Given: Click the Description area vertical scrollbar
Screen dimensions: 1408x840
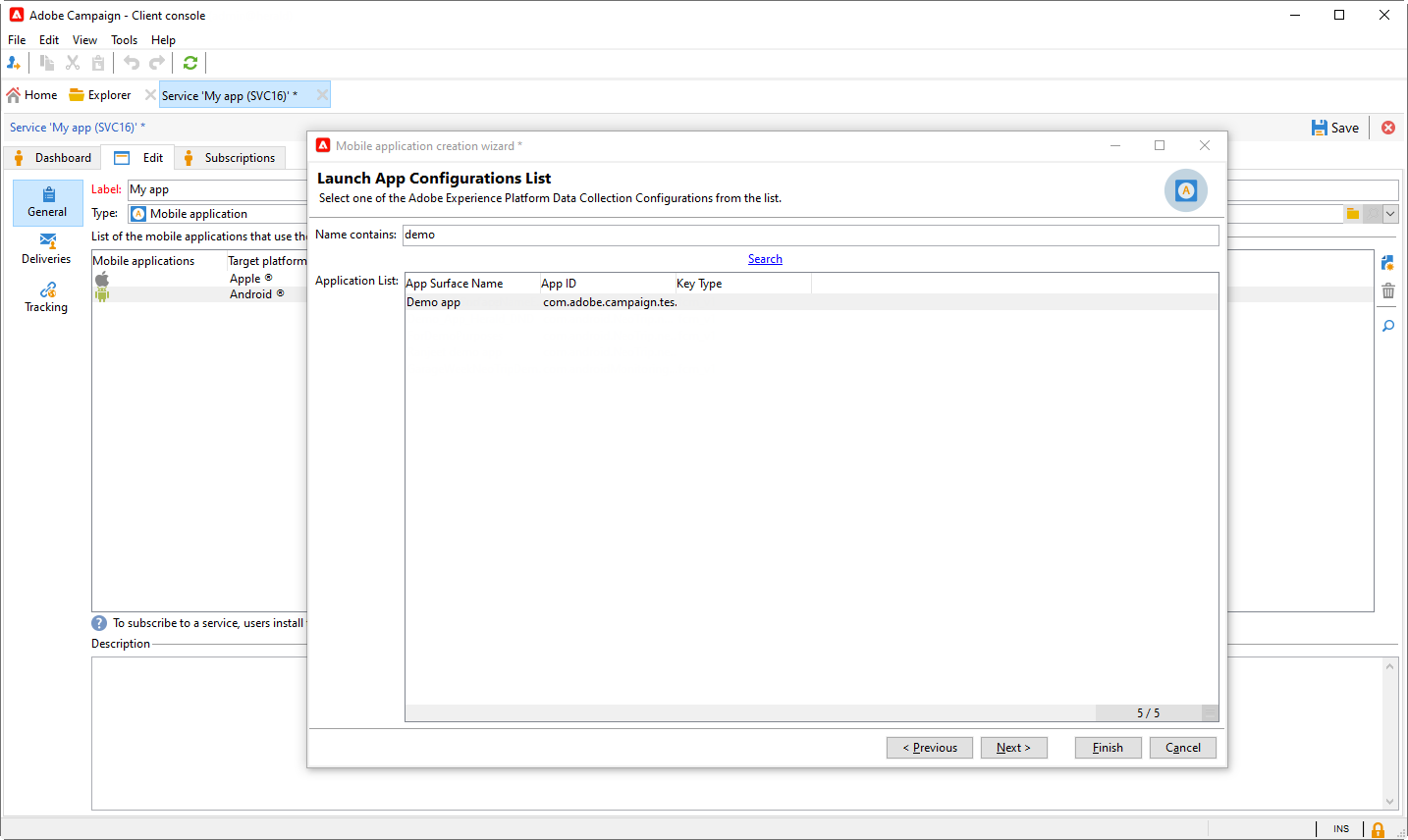Looking at the screenshot, I should (x=1389, y=734).
